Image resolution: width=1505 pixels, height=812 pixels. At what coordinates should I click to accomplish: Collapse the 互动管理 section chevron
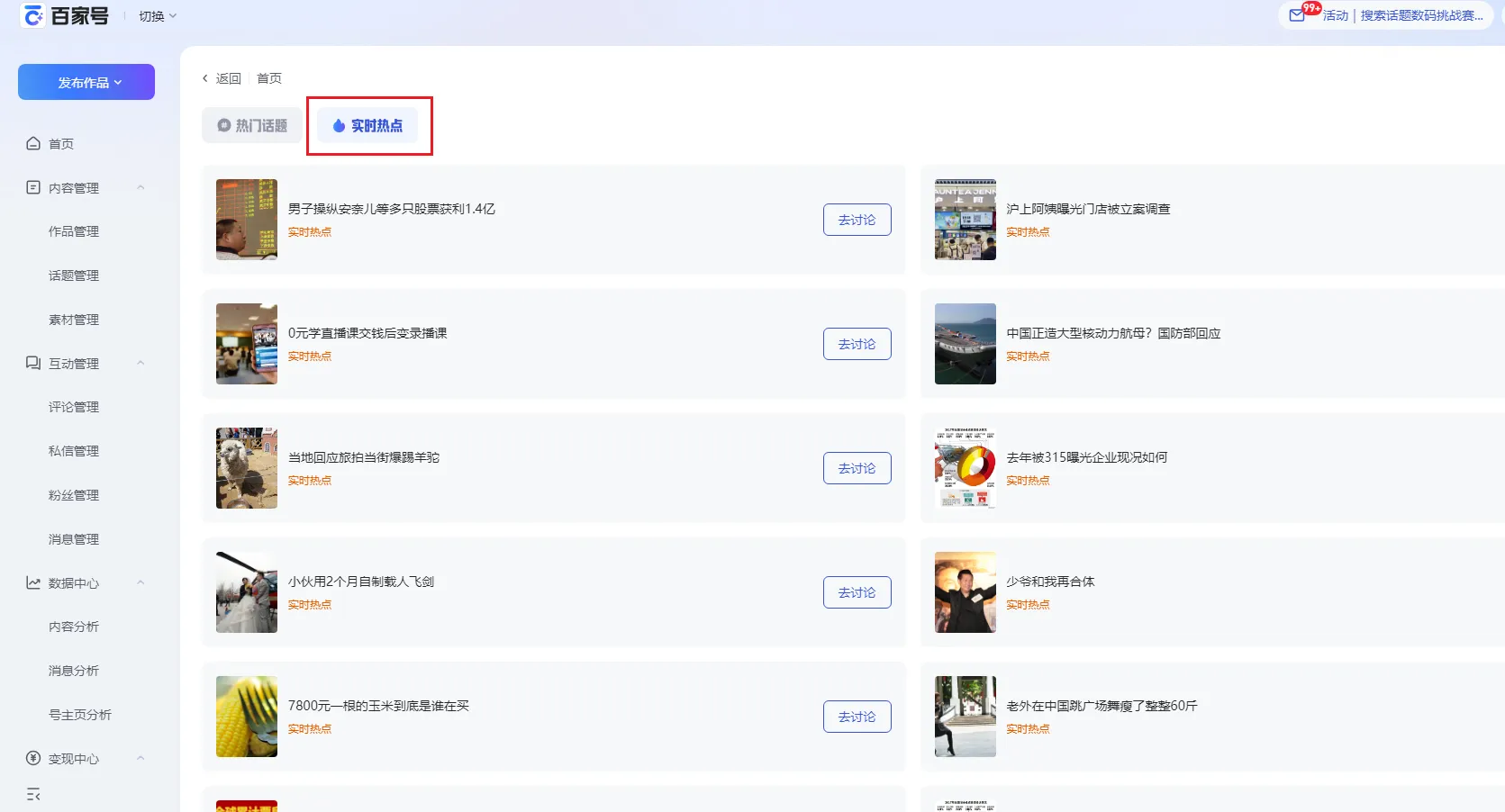(x=141, y=363)
